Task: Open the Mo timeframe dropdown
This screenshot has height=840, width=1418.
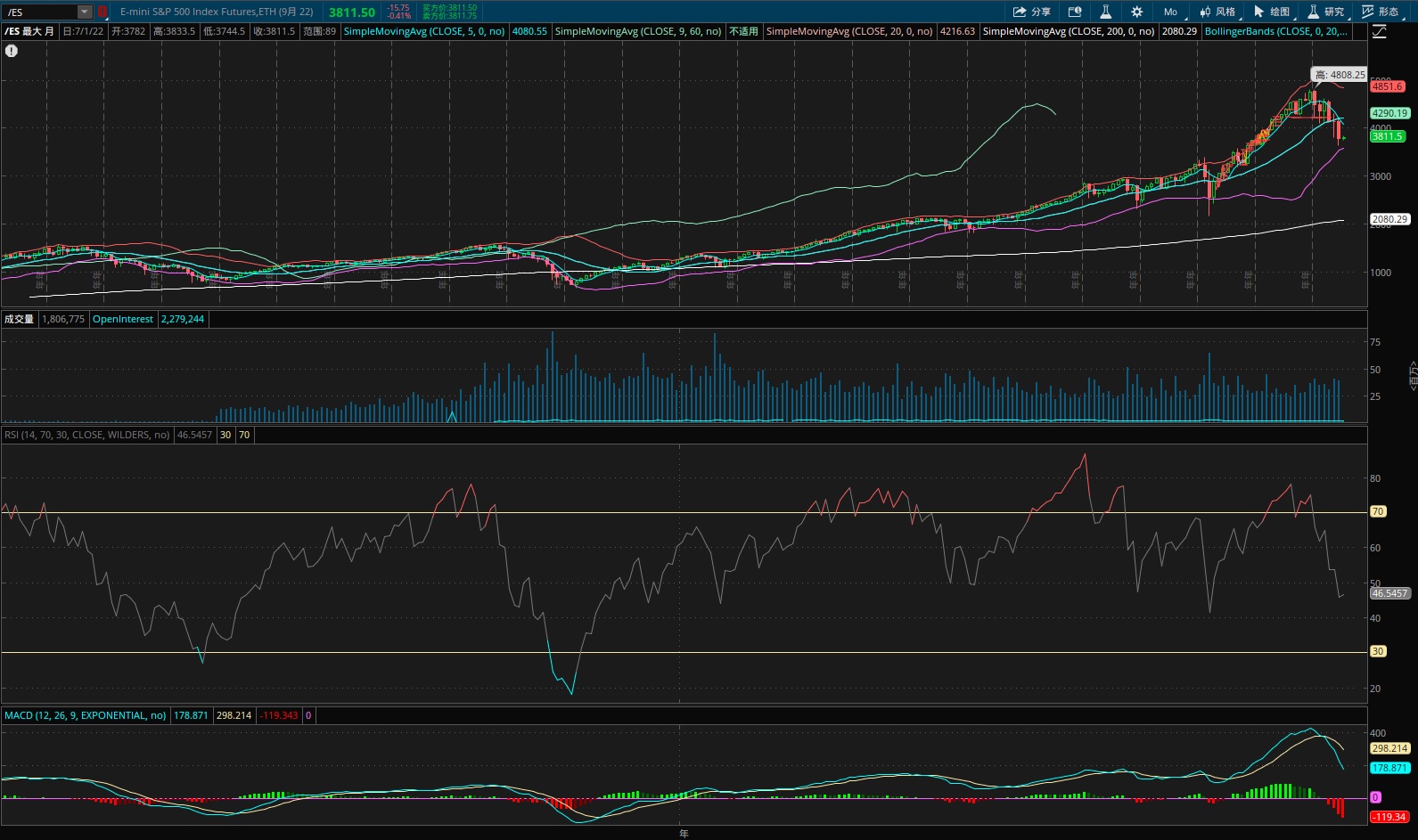Action: coord(1170,12)
